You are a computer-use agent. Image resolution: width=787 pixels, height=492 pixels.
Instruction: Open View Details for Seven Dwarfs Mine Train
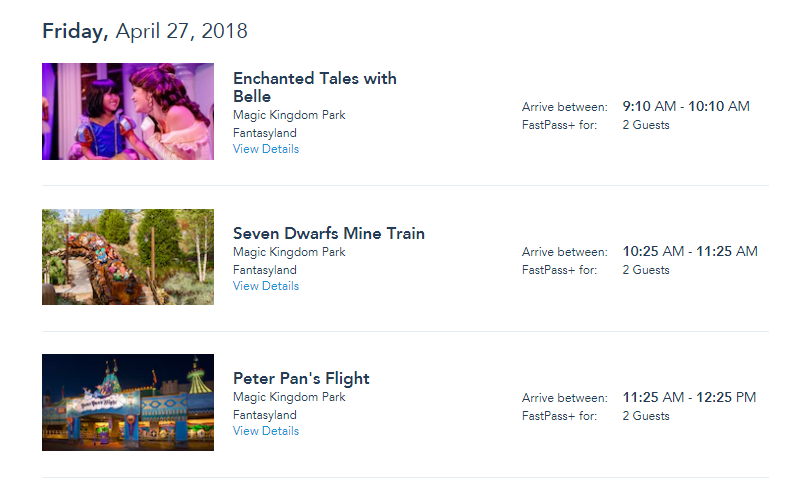pos(266,286)
